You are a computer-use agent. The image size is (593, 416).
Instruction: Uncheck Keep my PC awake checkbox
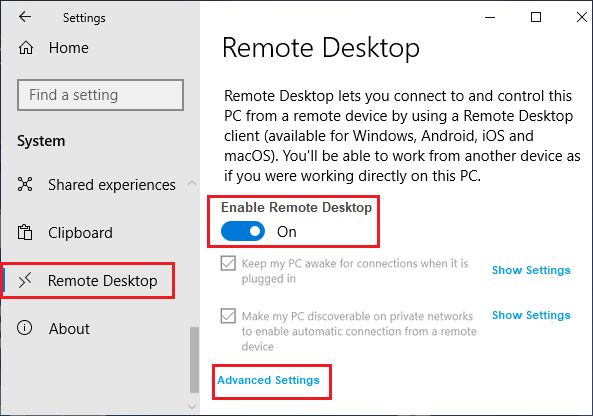coord(228,263)
